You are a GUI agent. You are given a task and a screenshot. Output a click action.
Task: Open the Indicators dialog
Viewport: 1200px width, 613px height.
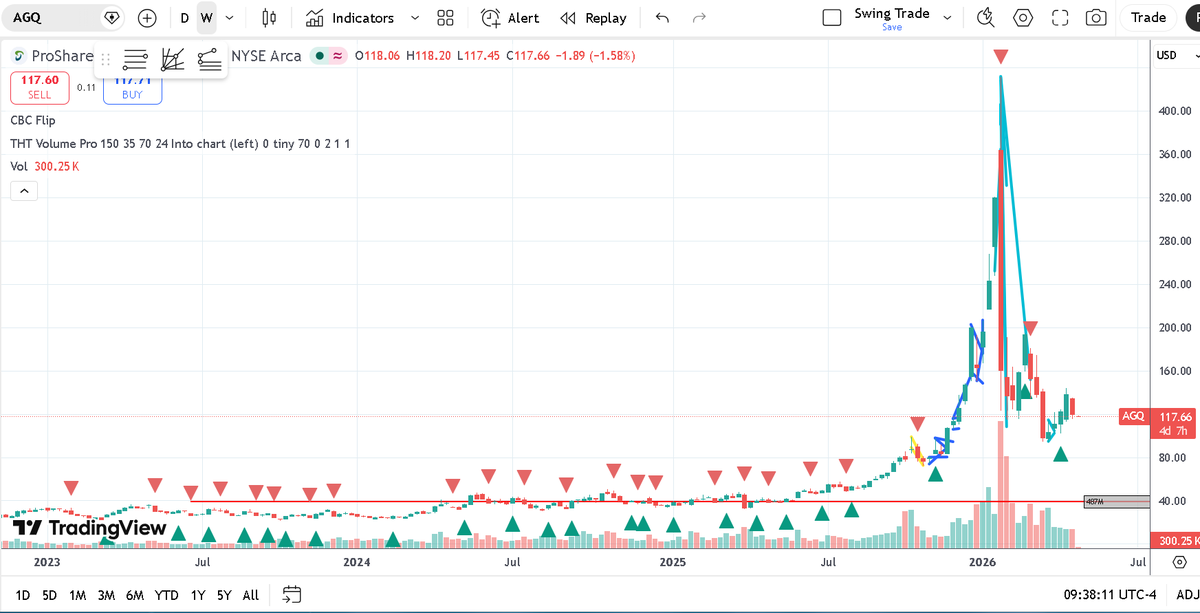350,18
